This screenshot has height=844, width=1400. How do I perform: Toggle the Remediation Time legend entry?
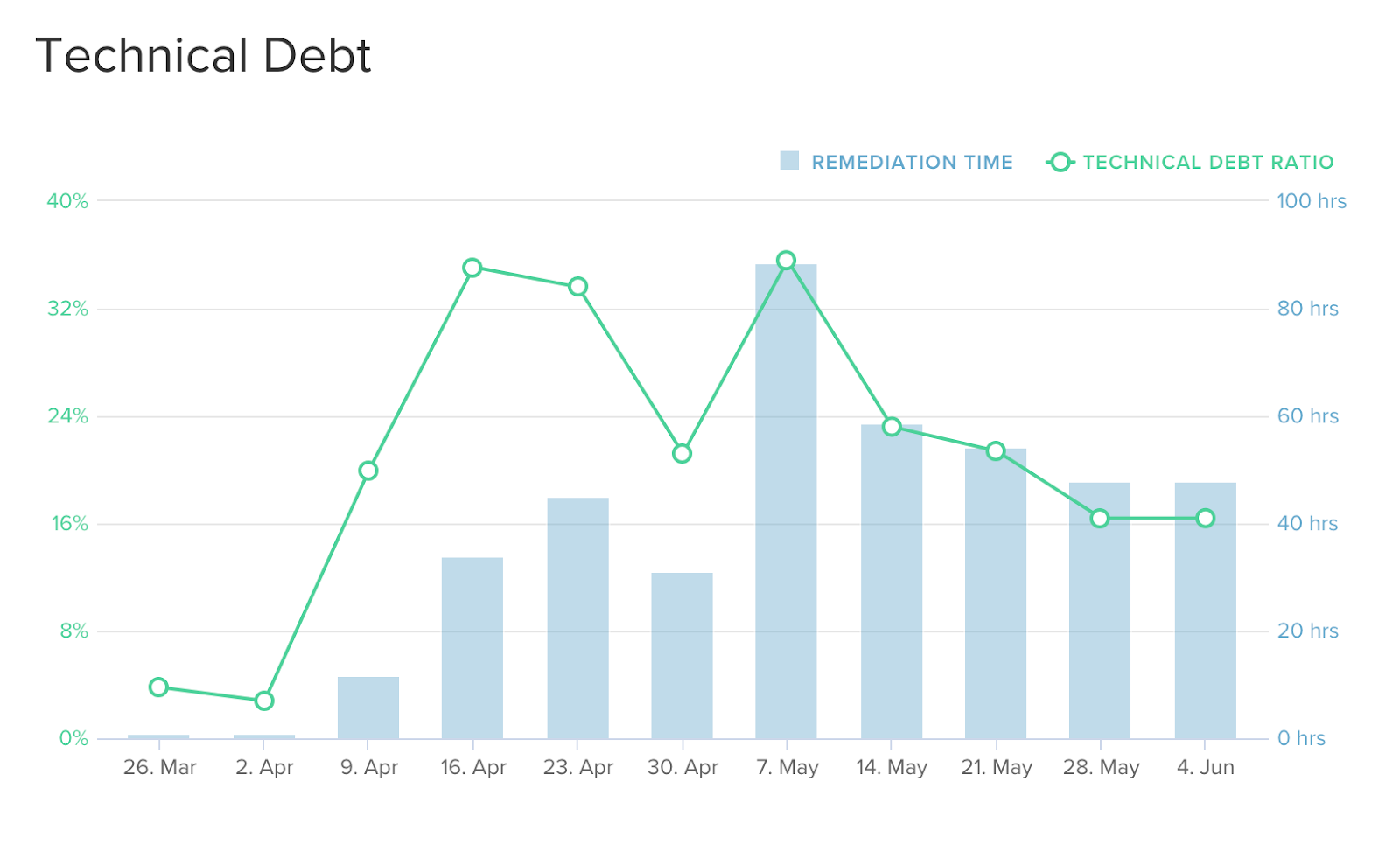[x=896, y=162]
